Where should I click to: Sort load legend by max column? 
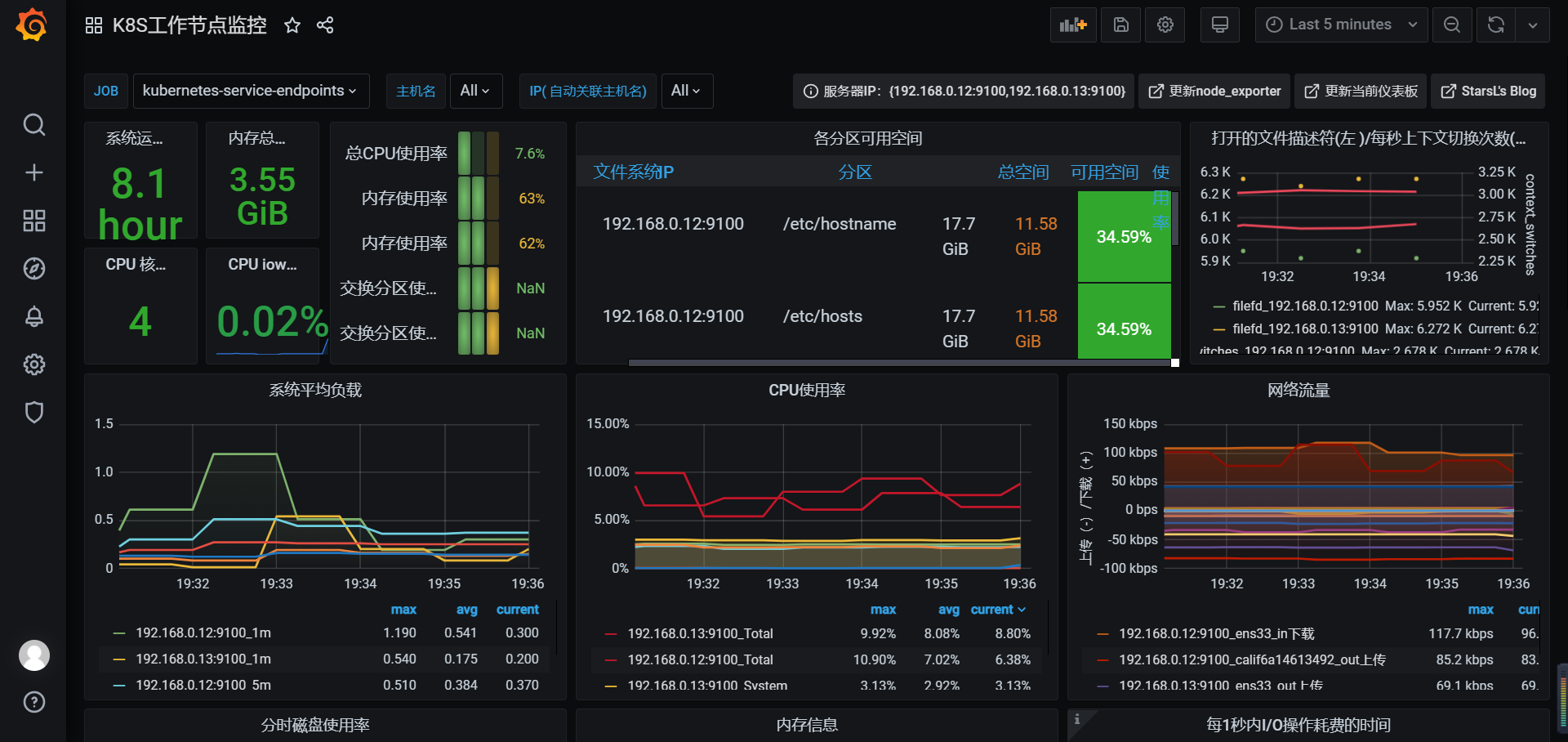(403, 610)
